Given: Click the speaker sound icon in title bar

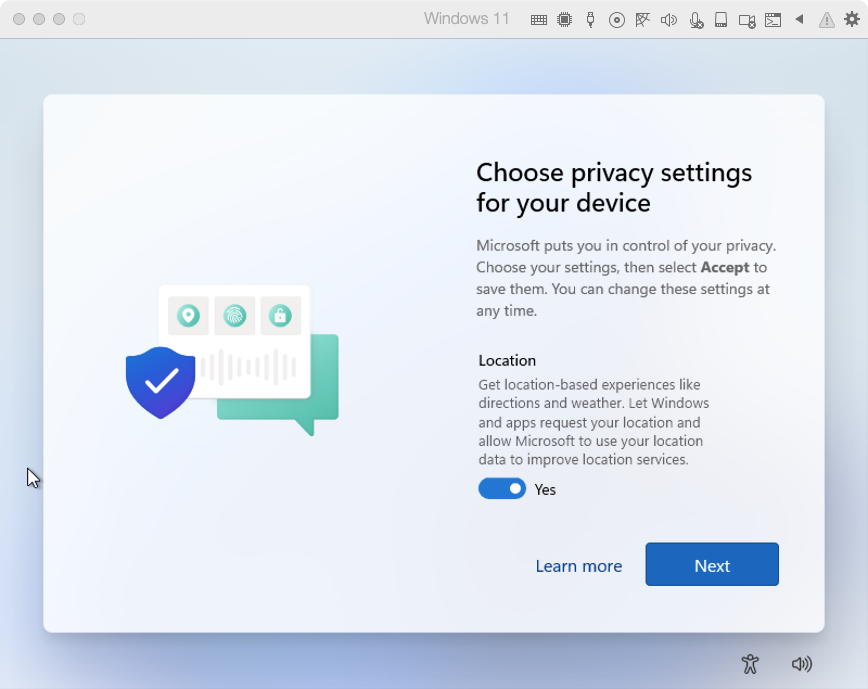Looking at the screenshot, I should tap(669, 20).
